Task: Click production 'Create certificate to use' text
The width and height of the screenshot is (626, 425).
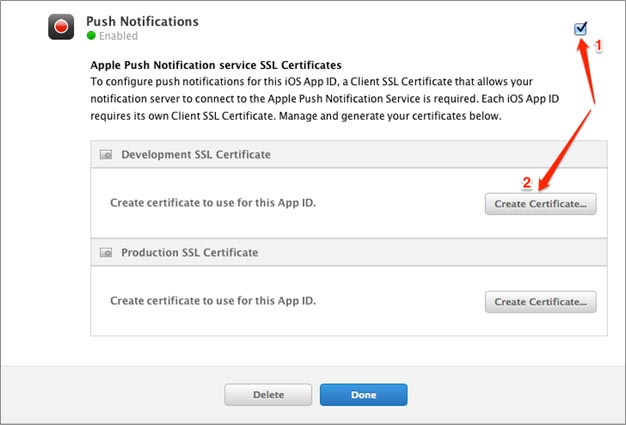Action: (213, 300)
